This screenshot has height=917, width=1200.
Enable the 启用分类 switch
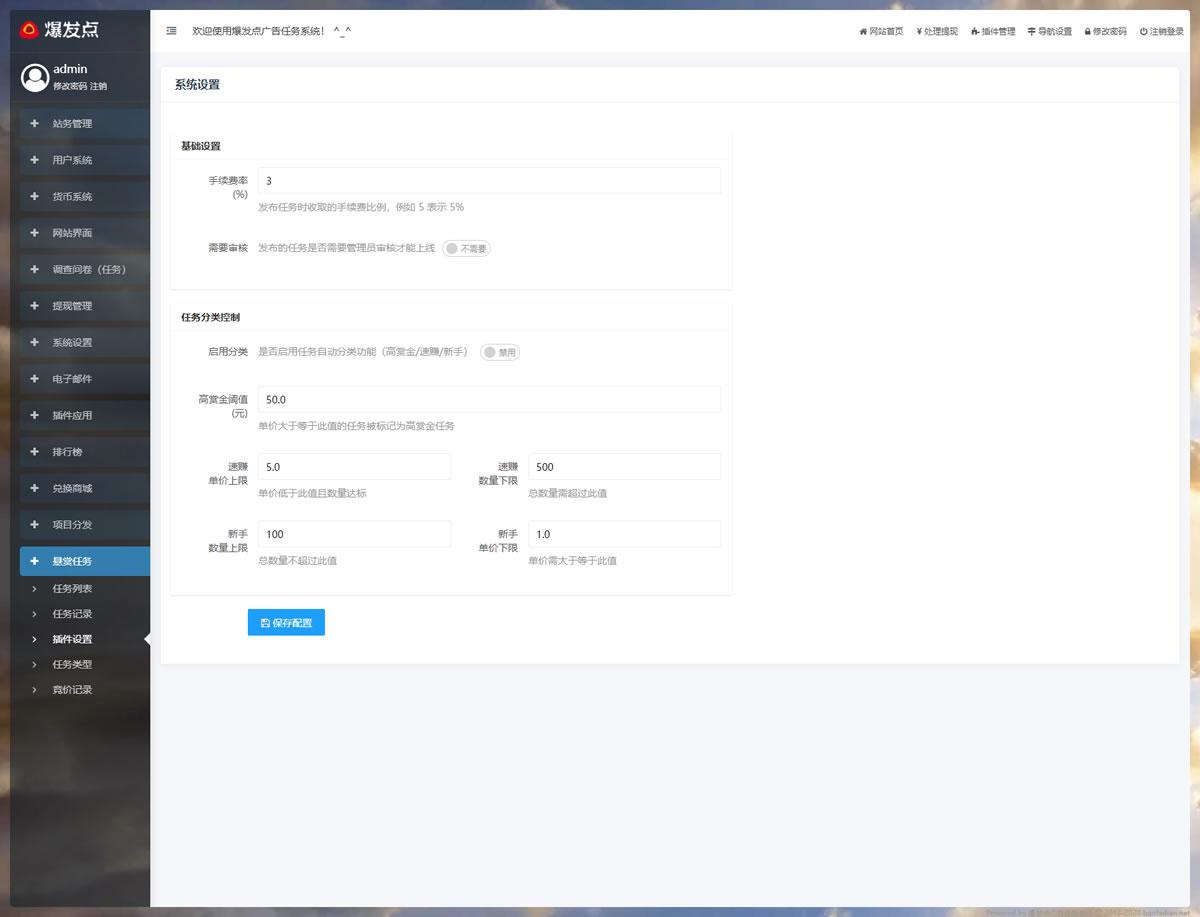click(500, 352)
